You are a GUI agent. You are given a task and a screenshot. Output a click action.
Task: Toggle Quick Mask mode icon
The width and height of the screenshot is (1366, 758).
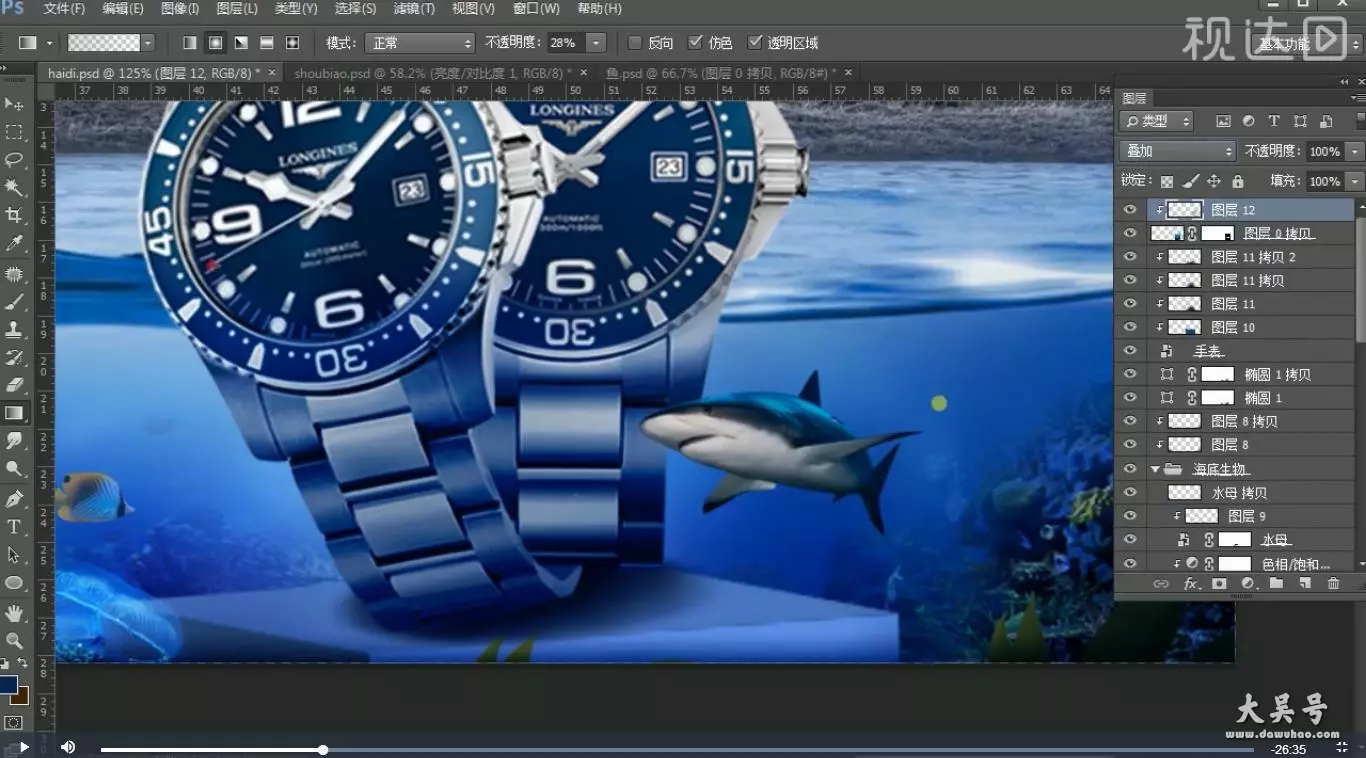14,722
